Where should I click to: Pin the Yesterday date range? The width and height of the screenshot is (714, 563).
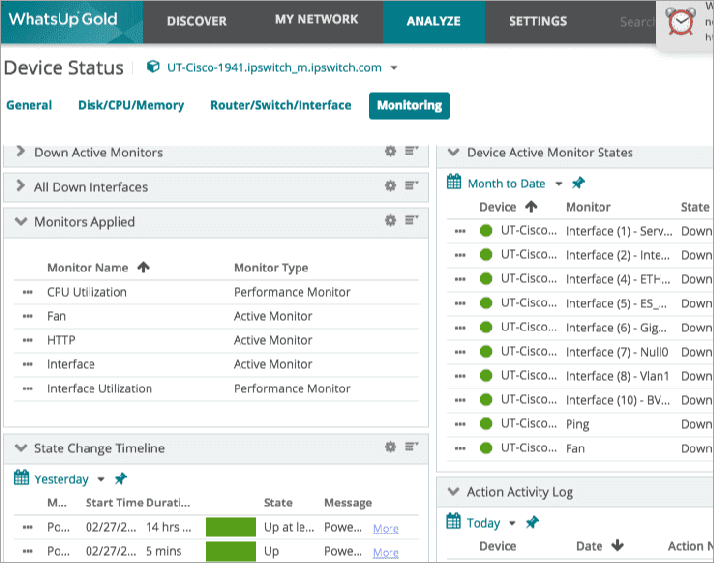coord(121,478)
